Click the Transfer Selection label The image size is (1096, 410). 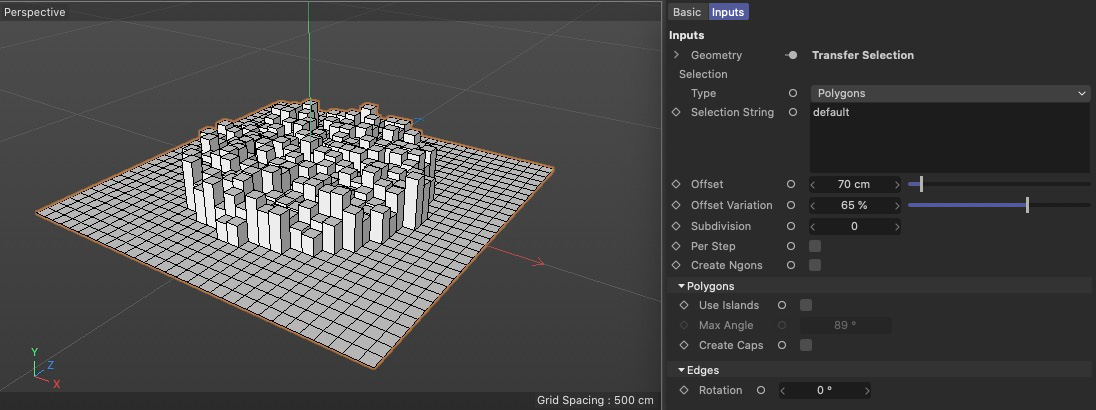(x=862, y=55)
